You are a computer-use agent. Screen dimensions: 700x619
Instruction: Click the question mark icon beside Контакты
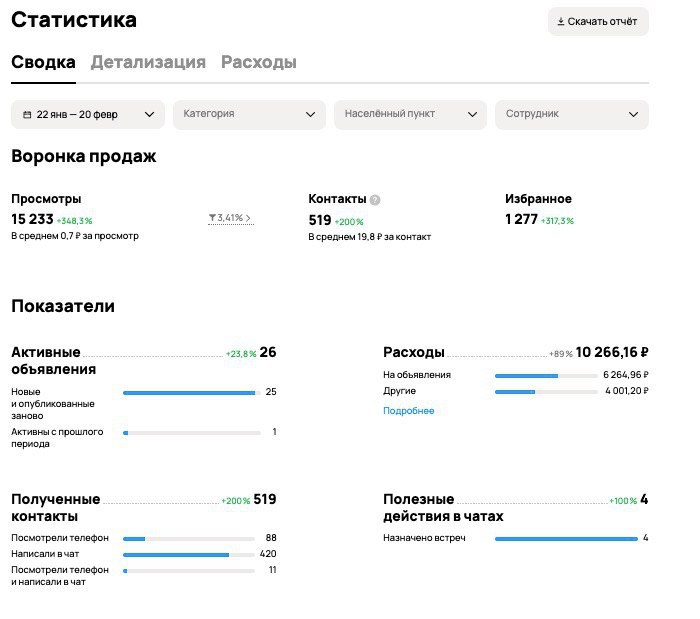(x=375, y=200)
